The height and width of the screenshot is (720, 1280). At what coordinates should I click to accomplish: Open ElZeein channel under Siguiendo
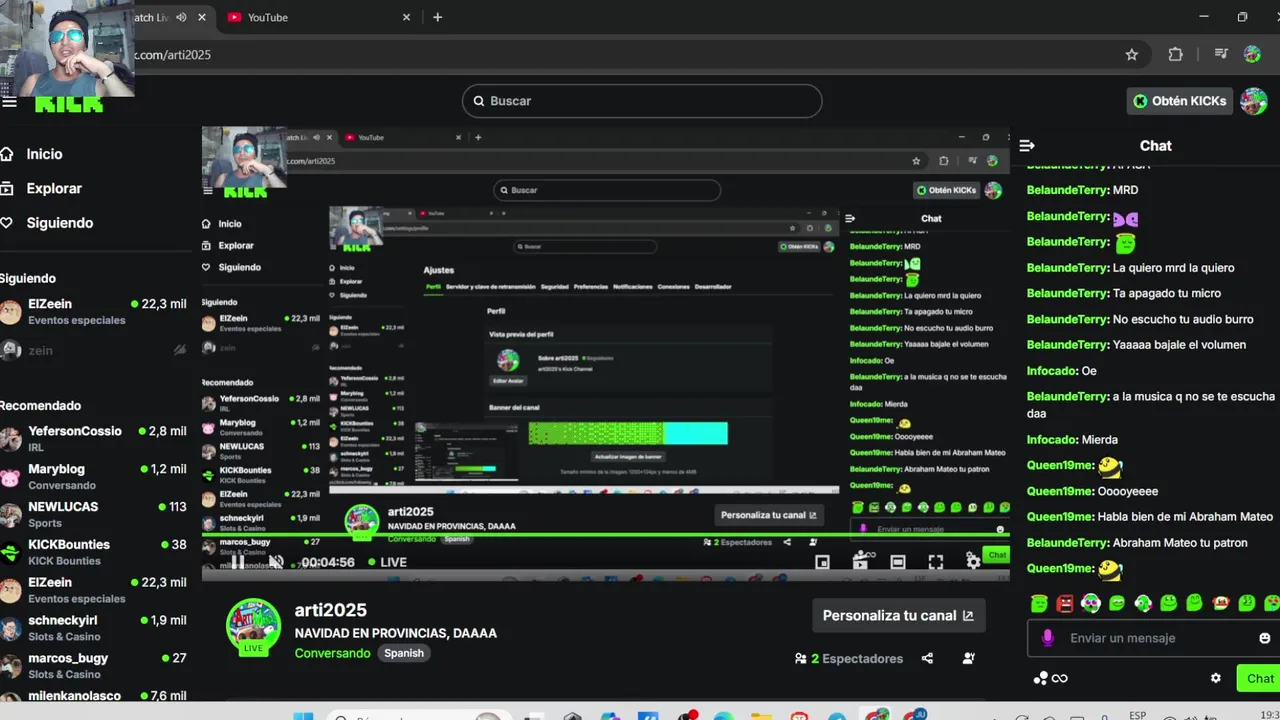point(94,312)
